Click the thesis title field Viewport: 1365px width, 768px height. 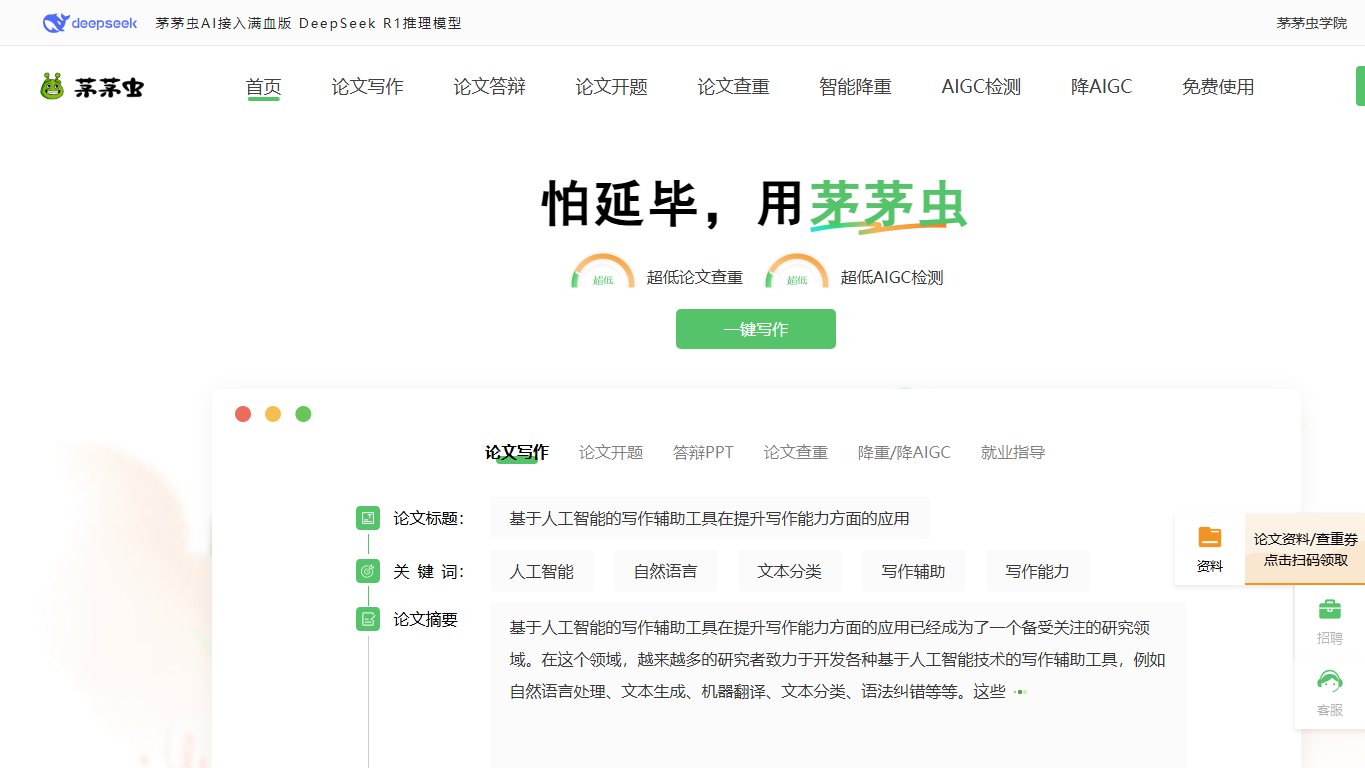click(x=710, y=518)
